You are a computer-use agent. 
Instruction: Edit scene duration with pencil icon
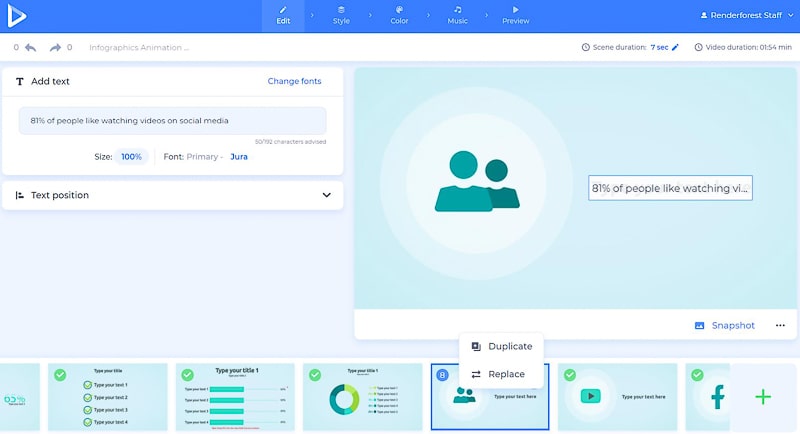pyautogui.click(x=675, y=47)
